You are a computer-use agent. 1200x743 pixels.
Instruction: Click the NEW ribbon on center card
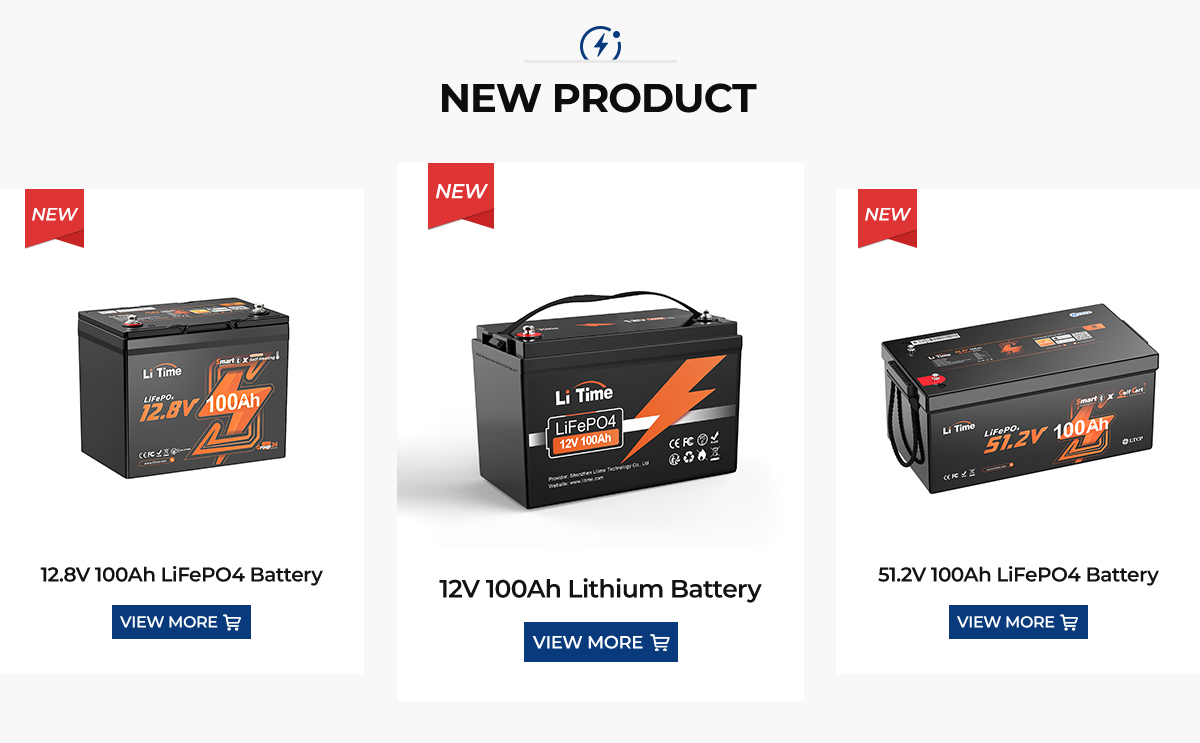coord(461,195)
